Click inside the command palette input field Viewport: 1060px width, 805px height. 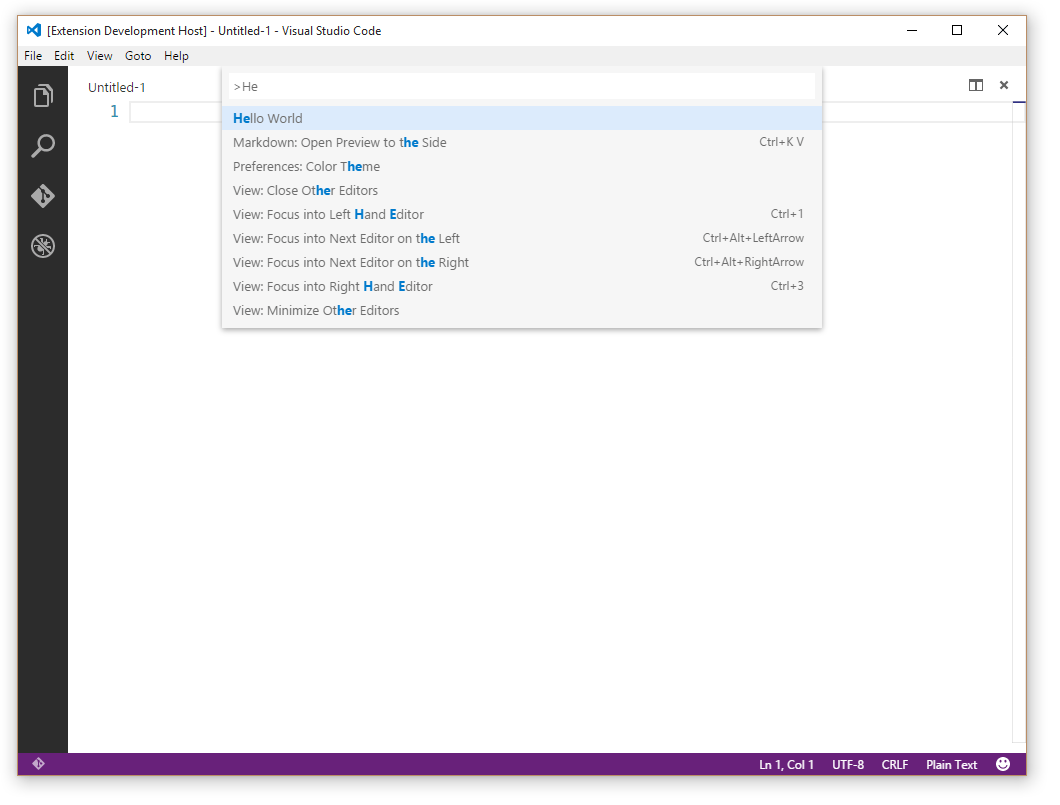(520, 87)
